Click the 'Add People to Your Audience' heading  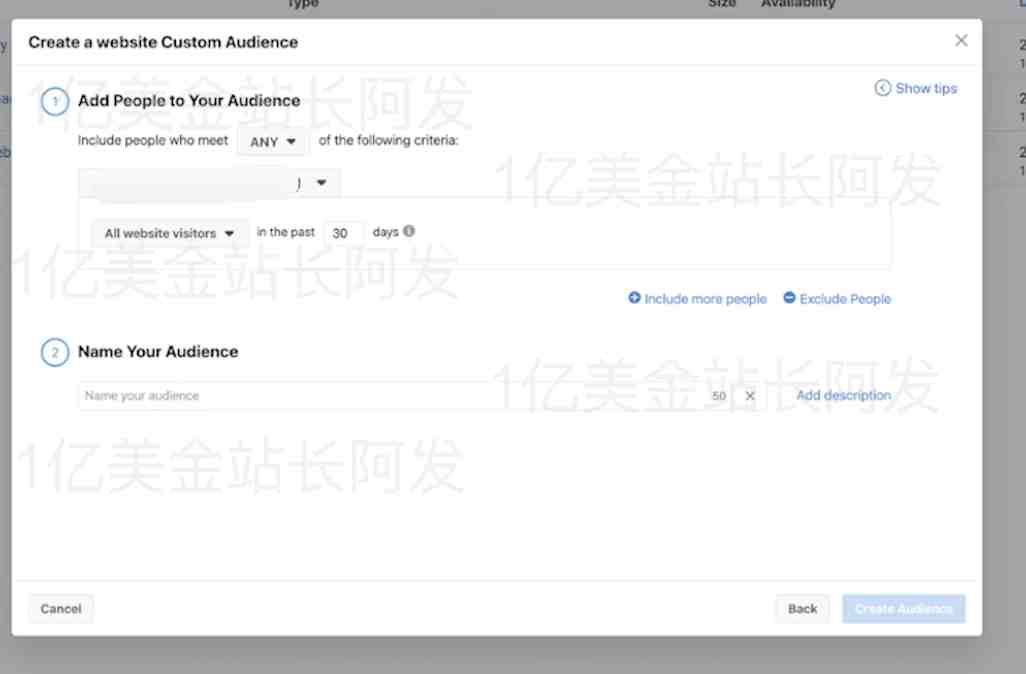tap(189, 101)
